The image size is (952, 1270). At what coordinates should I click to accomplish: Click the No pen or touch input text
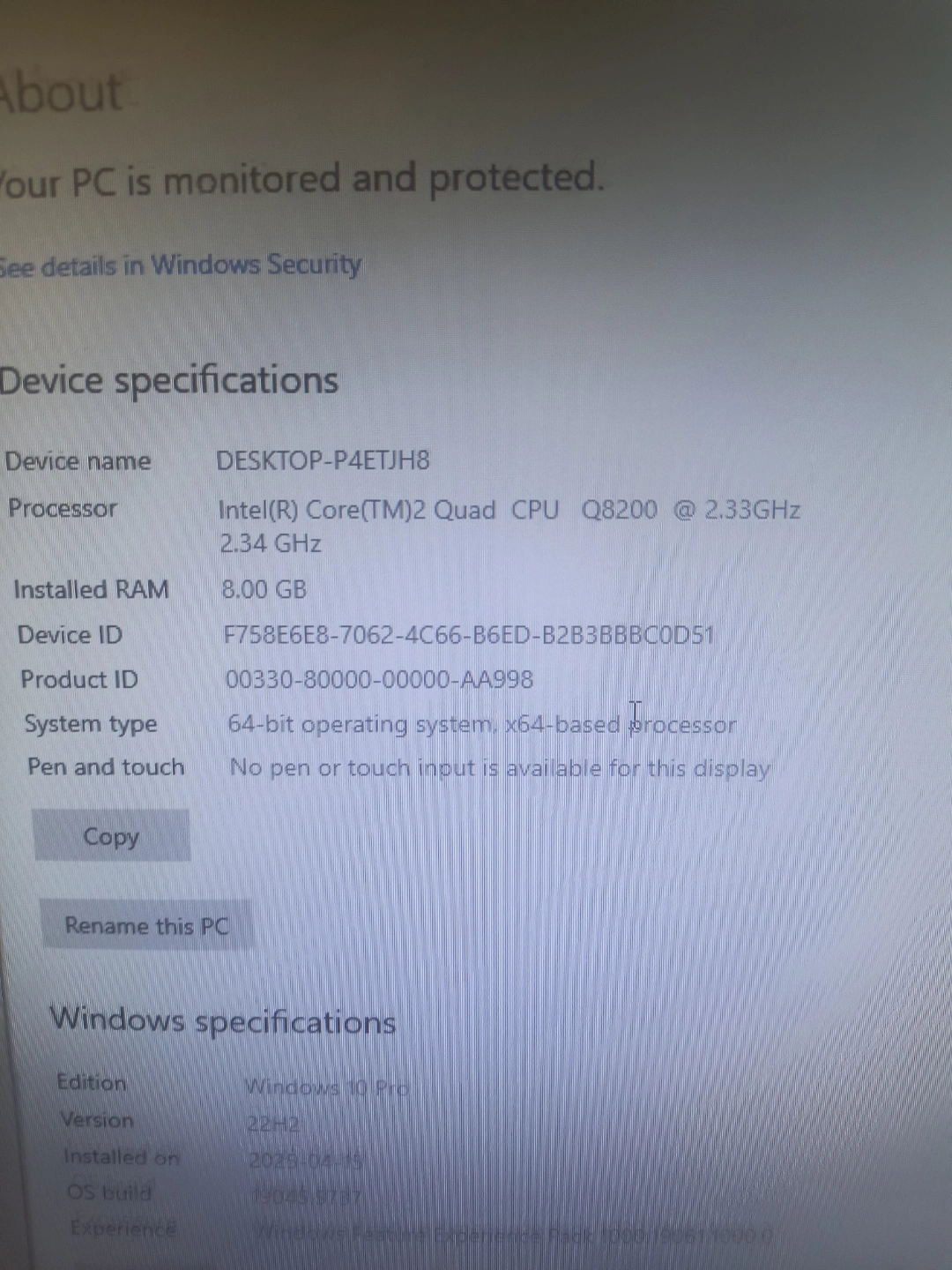500,768
